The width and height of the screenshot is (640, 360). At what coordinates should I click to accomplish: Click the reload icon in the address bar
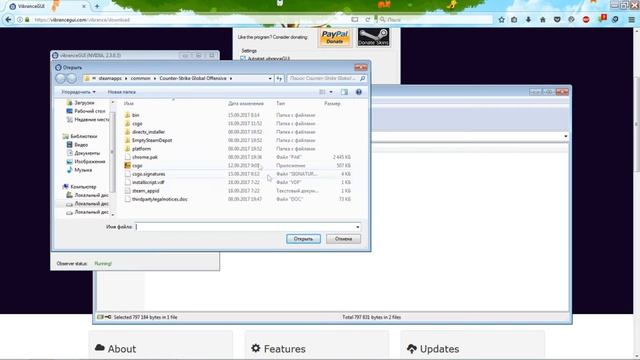click(367, 20)
